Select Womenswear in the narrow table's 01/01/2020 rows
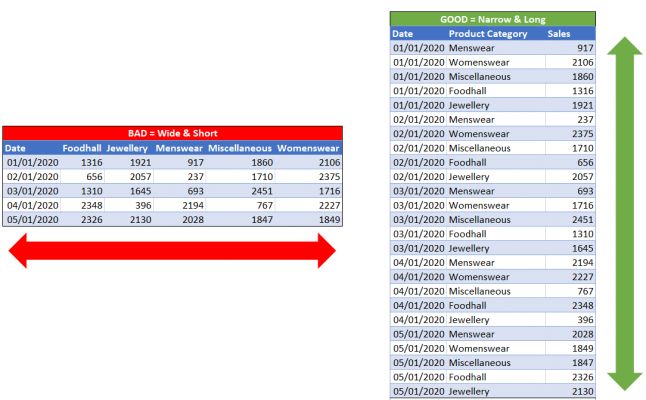Viewport: 646px width, 400px height. click(479, 62)
